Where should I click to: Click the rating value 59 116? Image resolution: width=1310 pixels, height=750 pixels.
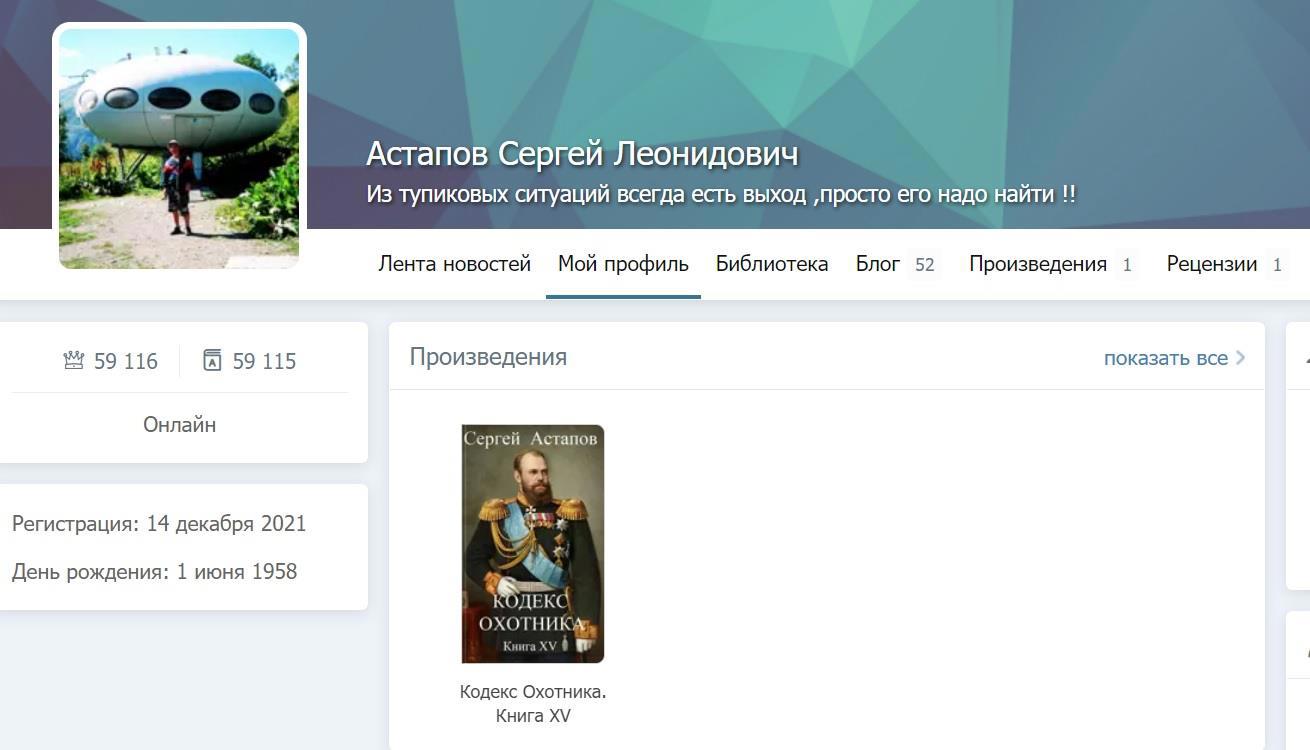click(x=126, y=361)
